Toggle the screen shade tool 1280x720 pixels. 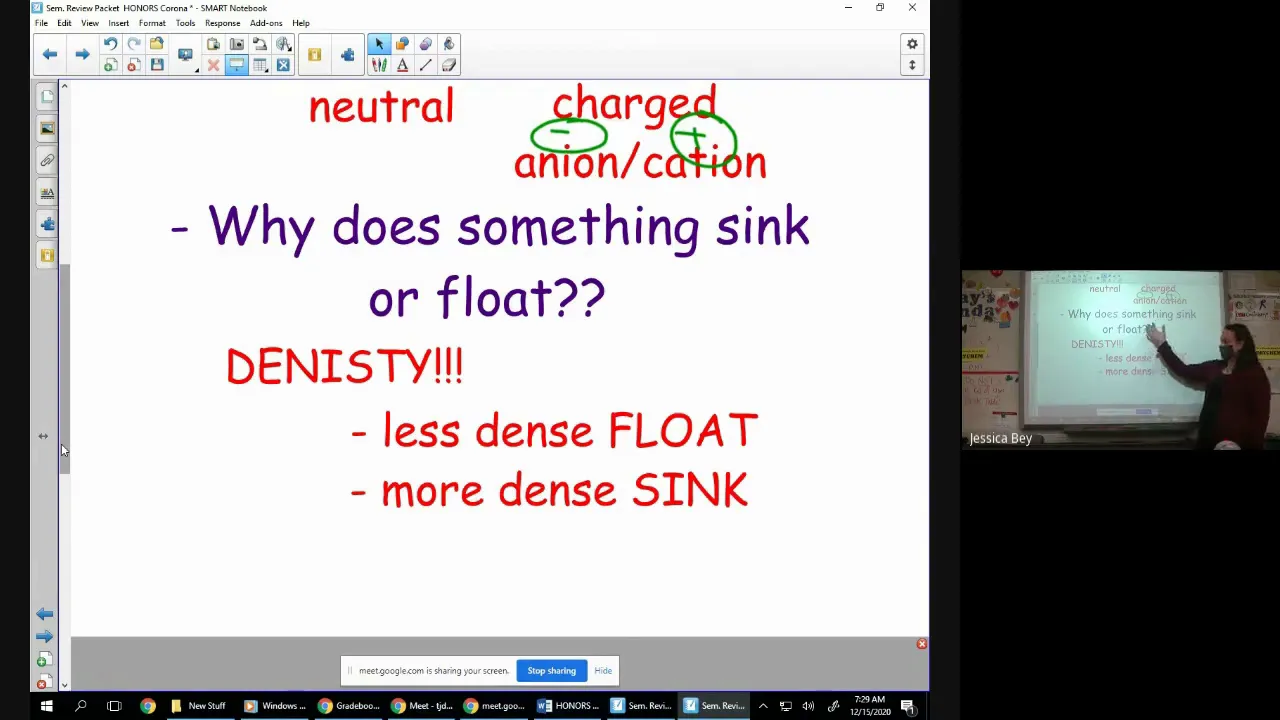(x=236, y=65)
